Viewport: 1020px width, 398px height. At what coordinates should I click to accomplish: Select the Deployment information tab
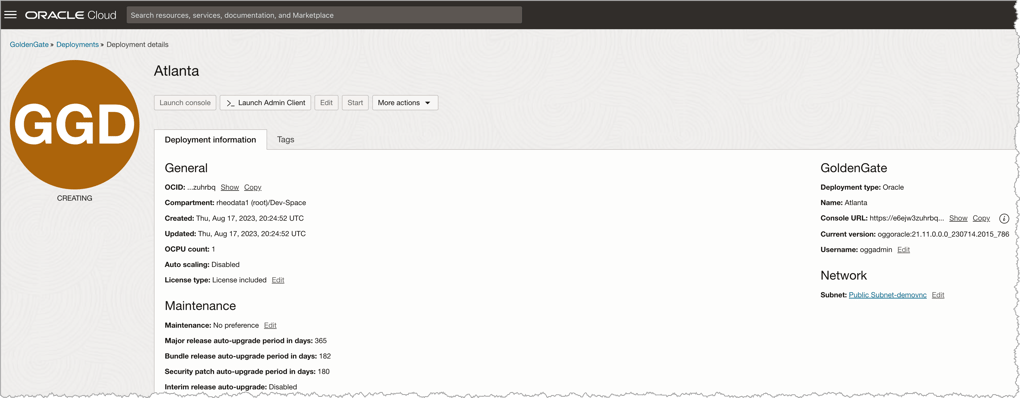[x=210, y=140]
